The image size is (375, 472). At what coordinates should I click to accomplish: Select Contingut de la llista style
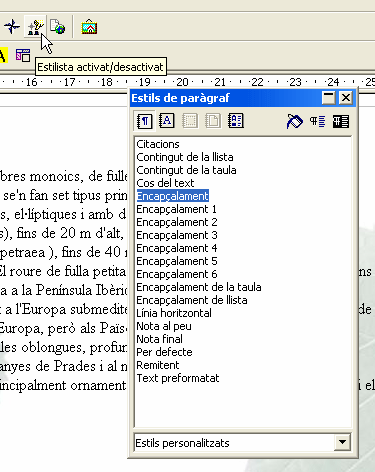click(185, 157)
